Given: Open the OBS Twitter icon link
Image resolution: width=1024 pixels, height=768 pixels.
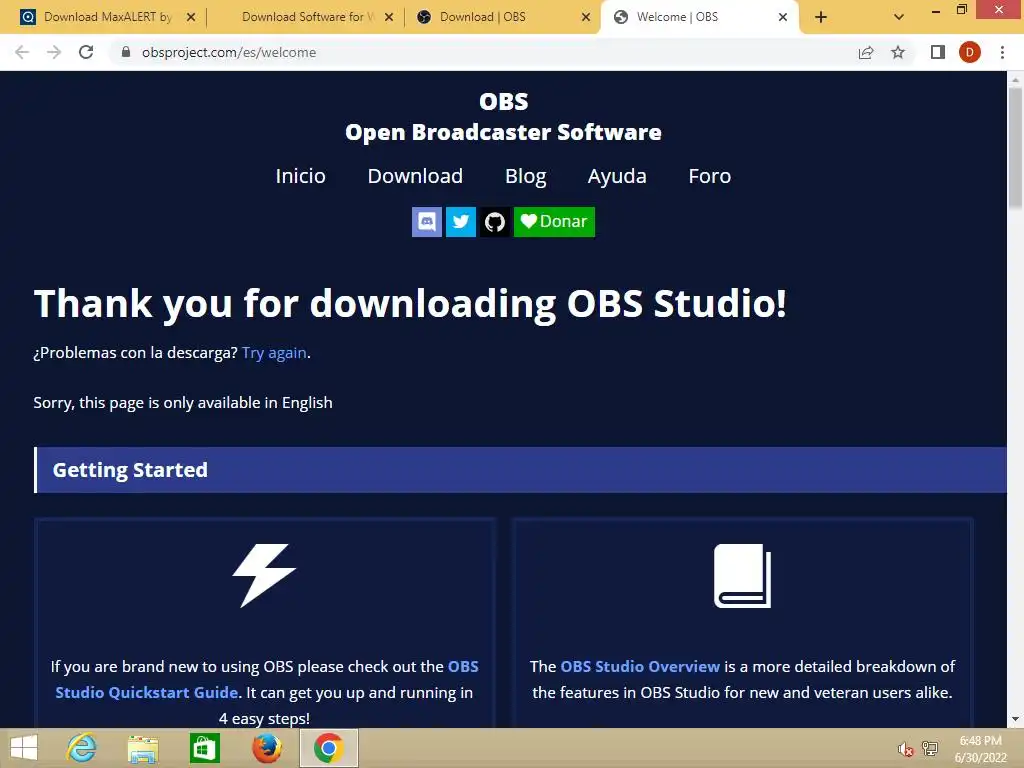Looking at the screenshot, I should tap(460, 222).
